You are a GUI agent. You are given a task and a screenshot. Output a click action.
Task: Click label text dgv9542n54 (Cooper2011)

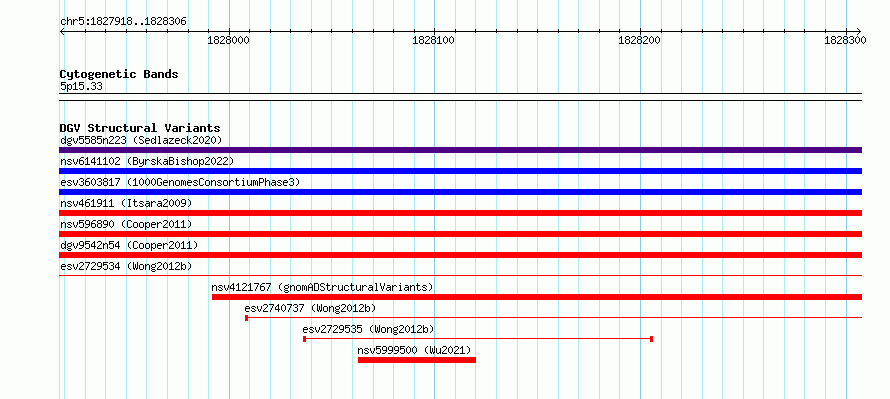129,245
